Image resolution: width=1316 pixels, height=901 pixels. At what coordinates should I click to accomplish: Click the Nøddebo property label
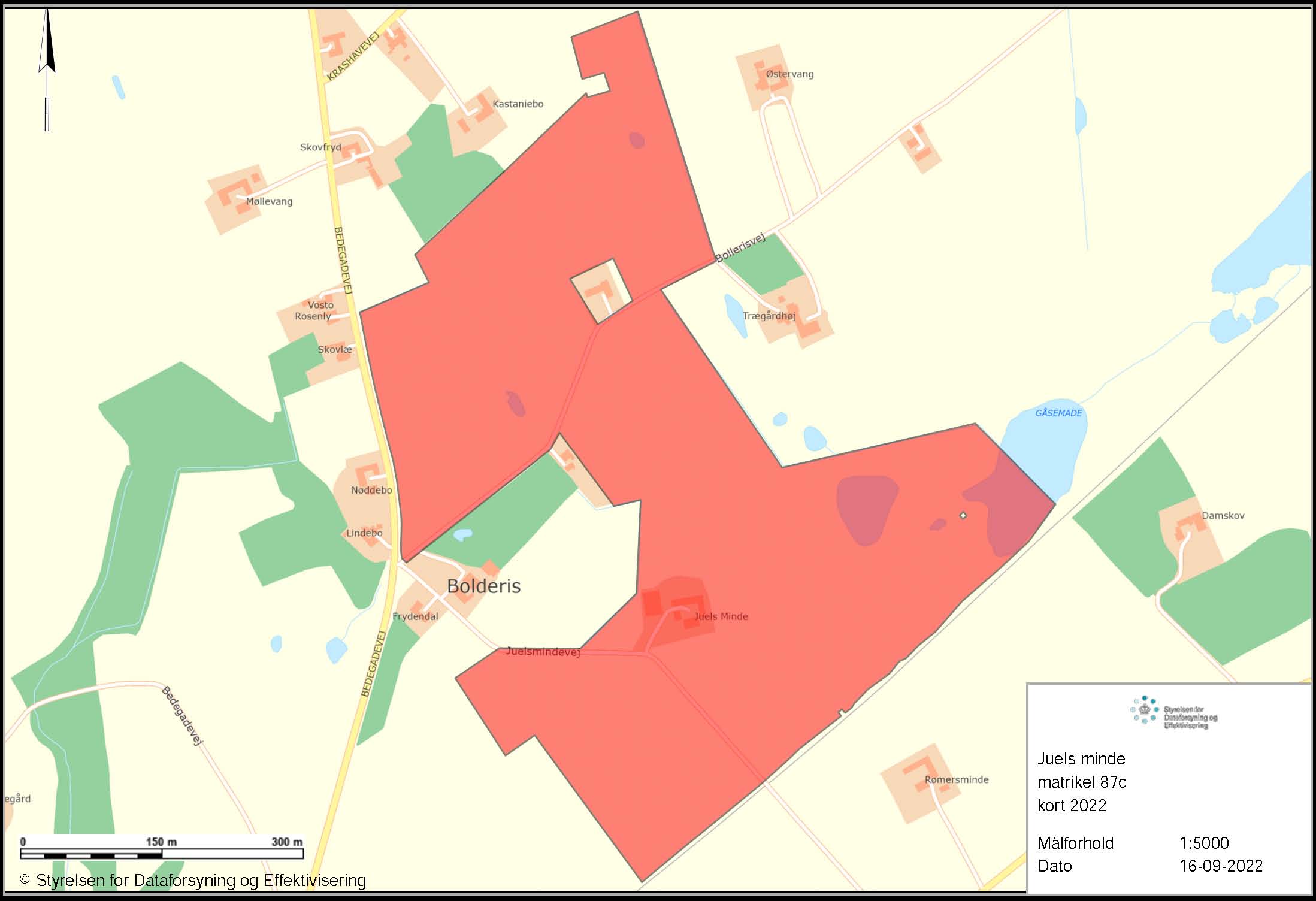pyautogui.click(x=371, y=490)
